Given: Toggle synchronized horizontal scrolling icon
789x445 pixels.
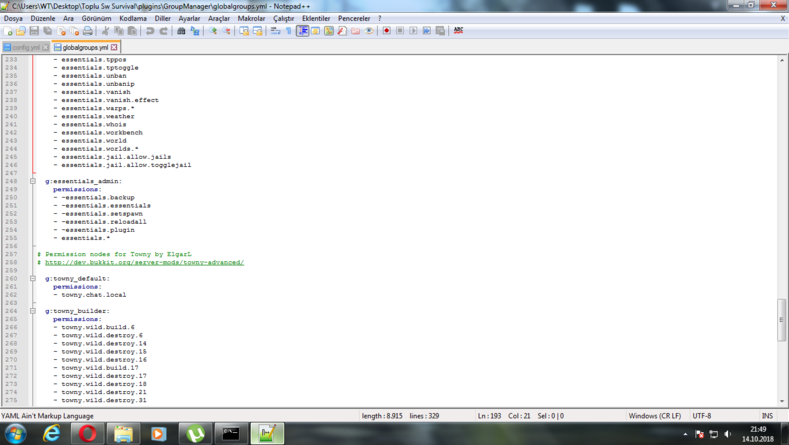Looking at the screenshot, I should click(x=258, y=31).
